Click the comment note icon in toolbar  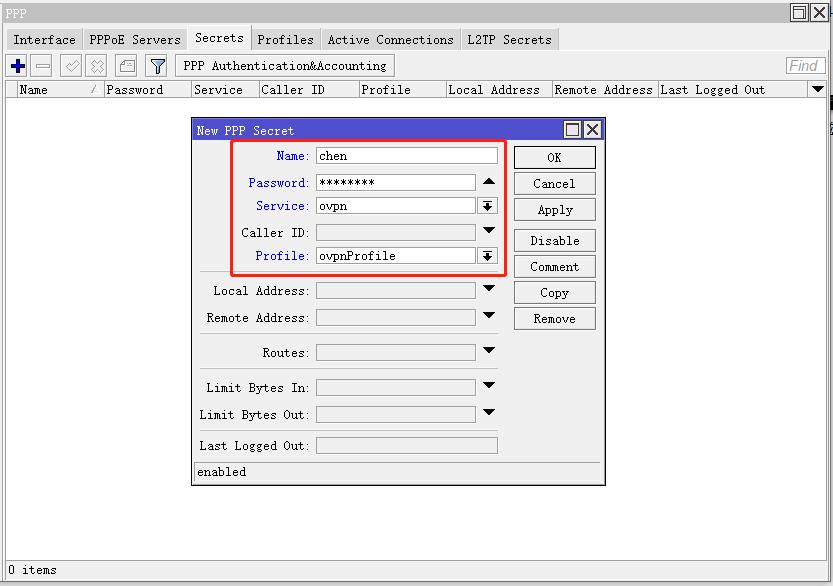pos(126,66)
